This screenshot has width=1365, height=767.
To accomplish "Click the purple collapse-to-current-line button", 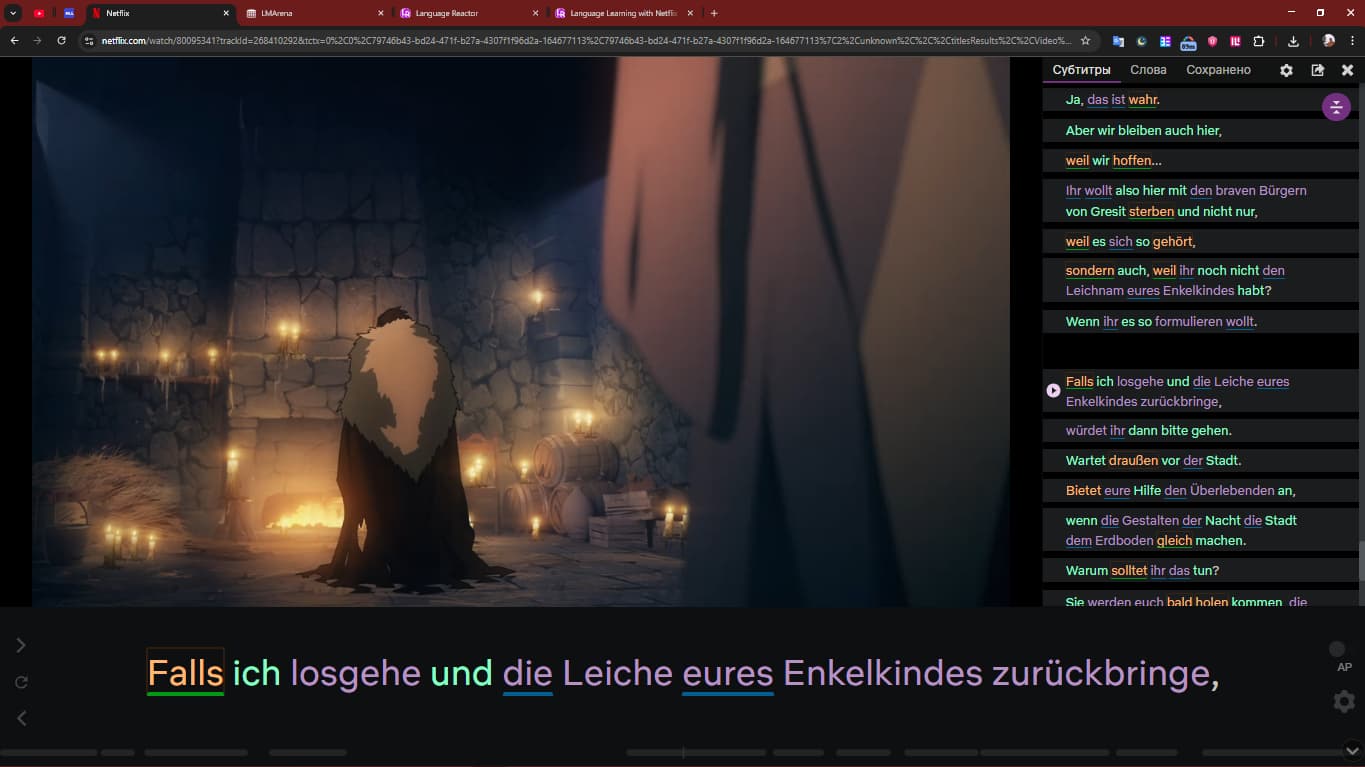I will (x=1336, y=107).
